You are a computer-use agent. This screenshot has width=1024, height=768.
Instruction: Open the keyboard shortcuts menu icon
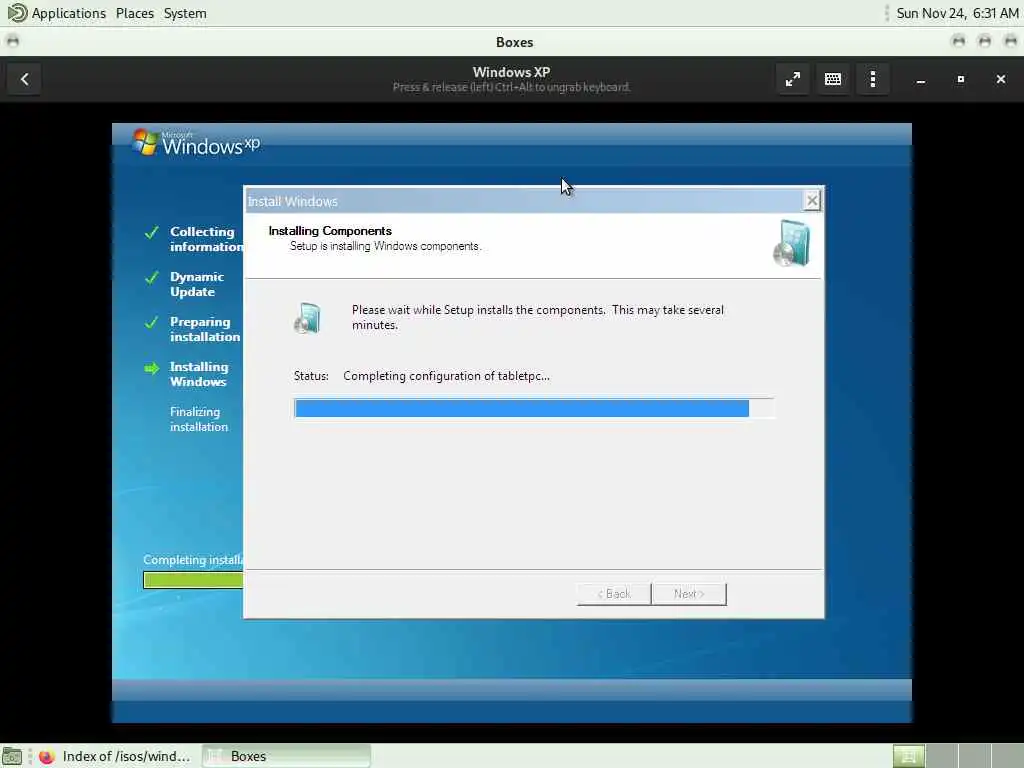pos(833,79)
